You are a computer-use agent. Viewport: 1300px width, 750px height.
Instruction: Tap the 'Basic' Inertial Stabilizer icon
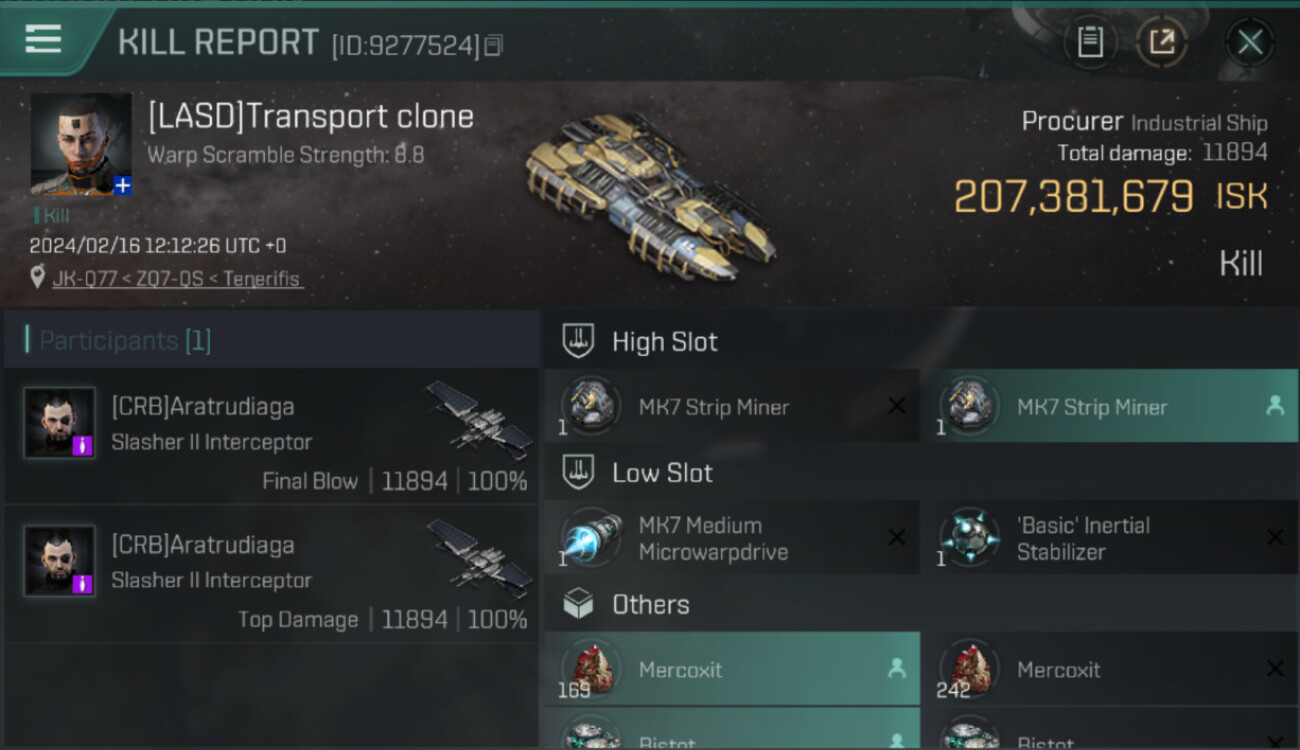(969, 537)
